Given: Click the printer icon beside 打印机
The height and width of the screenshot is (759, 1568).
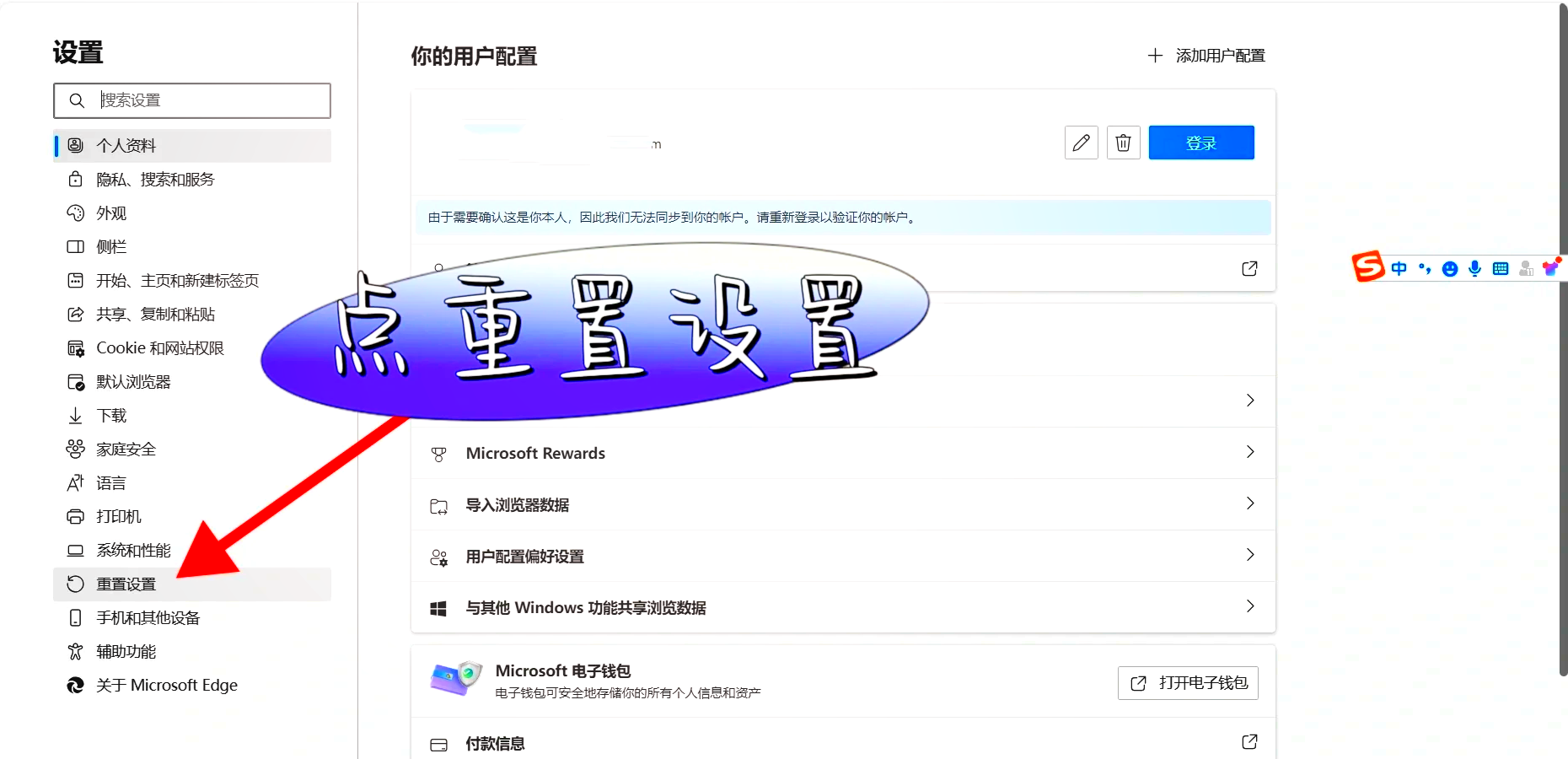Looking at the screenshot, I should click(x=75, y=516).
